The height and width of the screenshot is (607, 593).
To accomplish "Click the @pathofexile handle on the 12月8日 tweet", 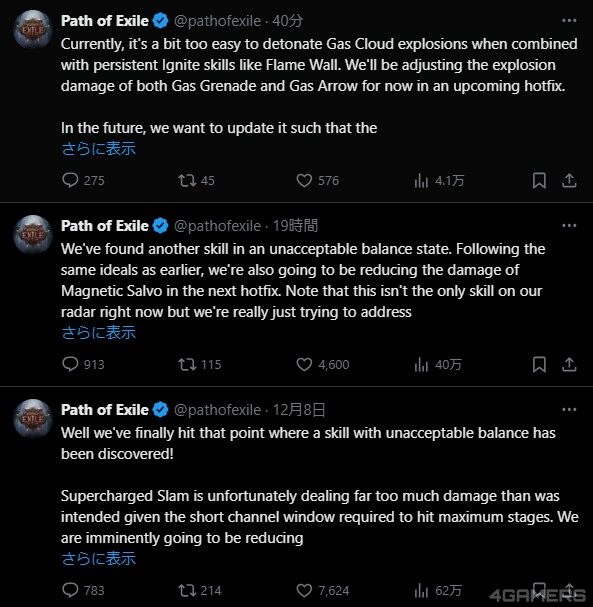I will [217, 410].
